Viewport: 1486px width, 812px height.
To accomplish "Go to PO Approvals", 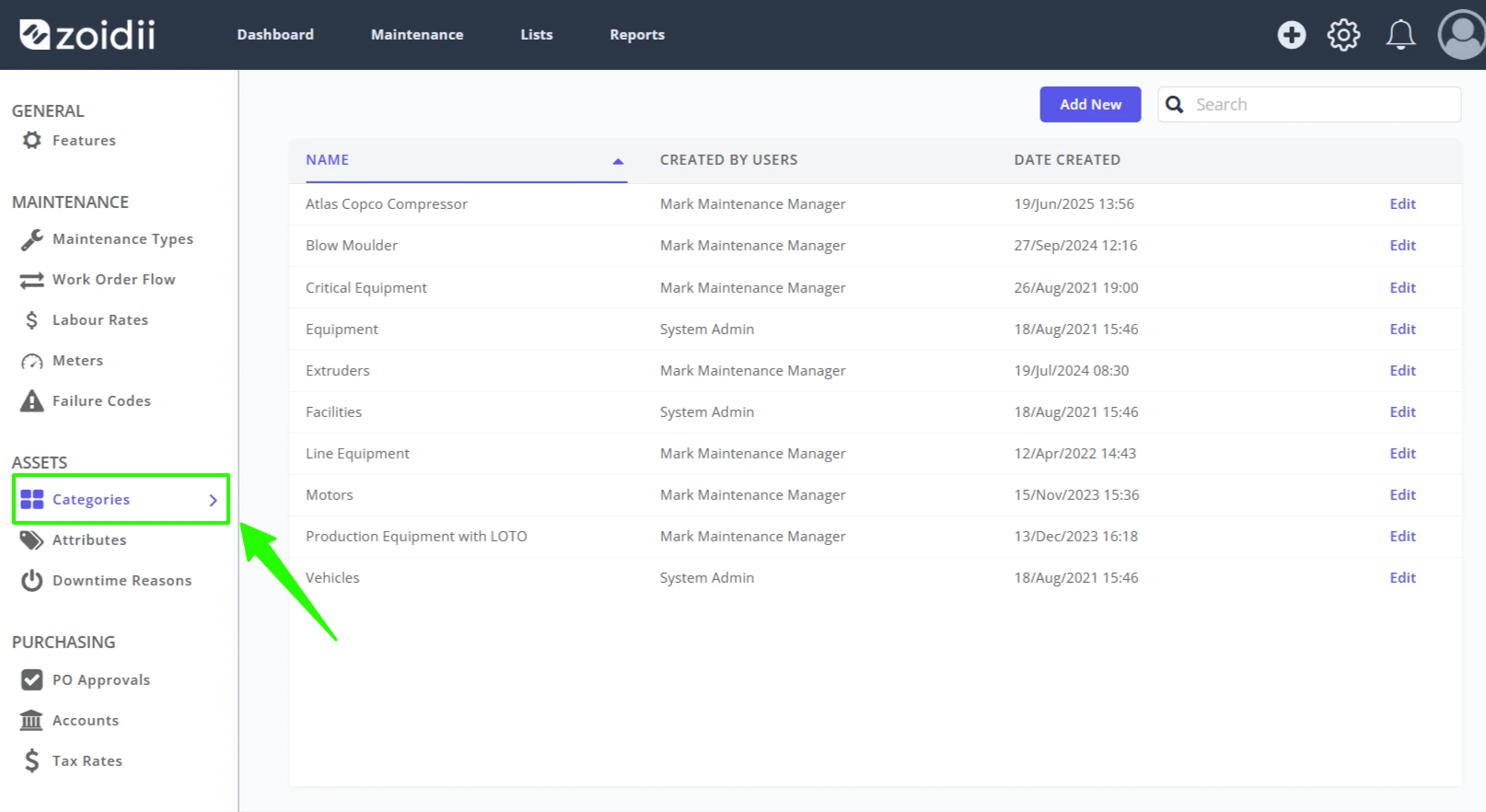I will click(100, 680).
